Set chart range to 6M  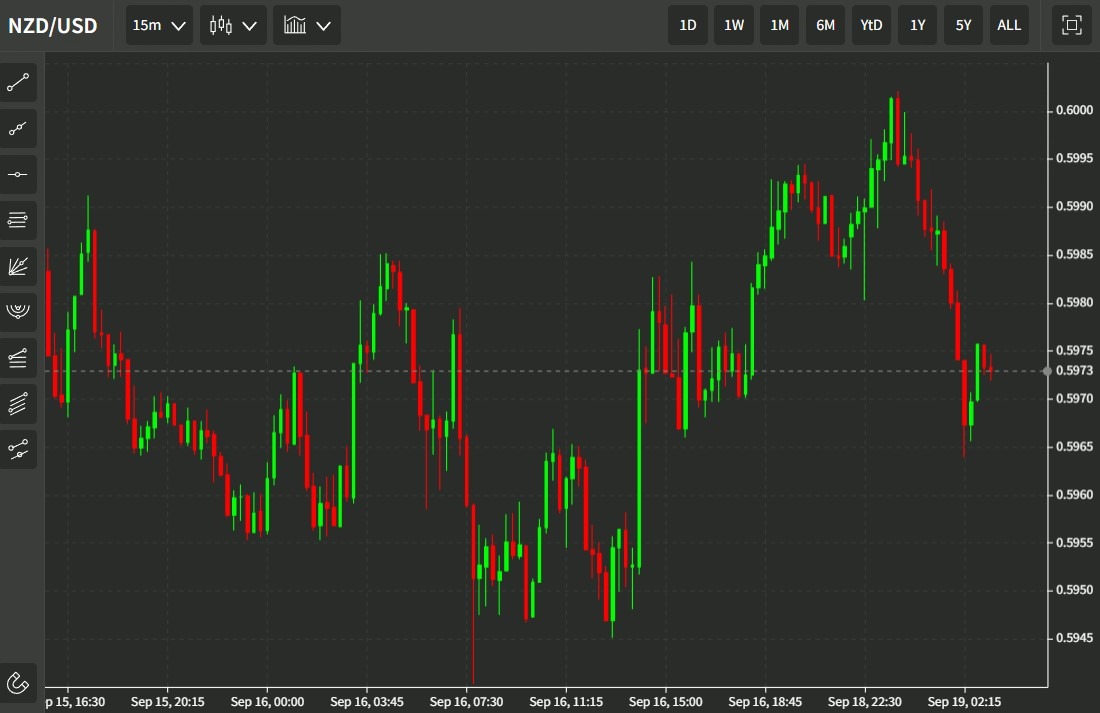click(x=826, y=25)
